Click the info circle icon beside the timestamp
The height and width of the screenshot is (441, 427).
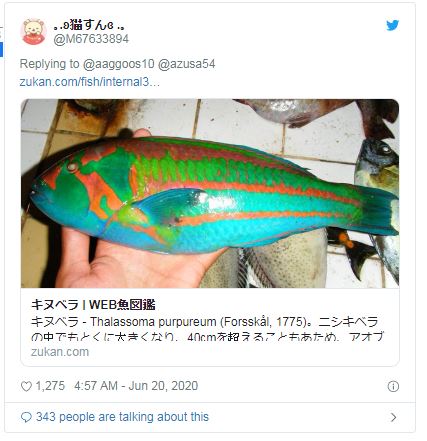click(x=393, y=387)
